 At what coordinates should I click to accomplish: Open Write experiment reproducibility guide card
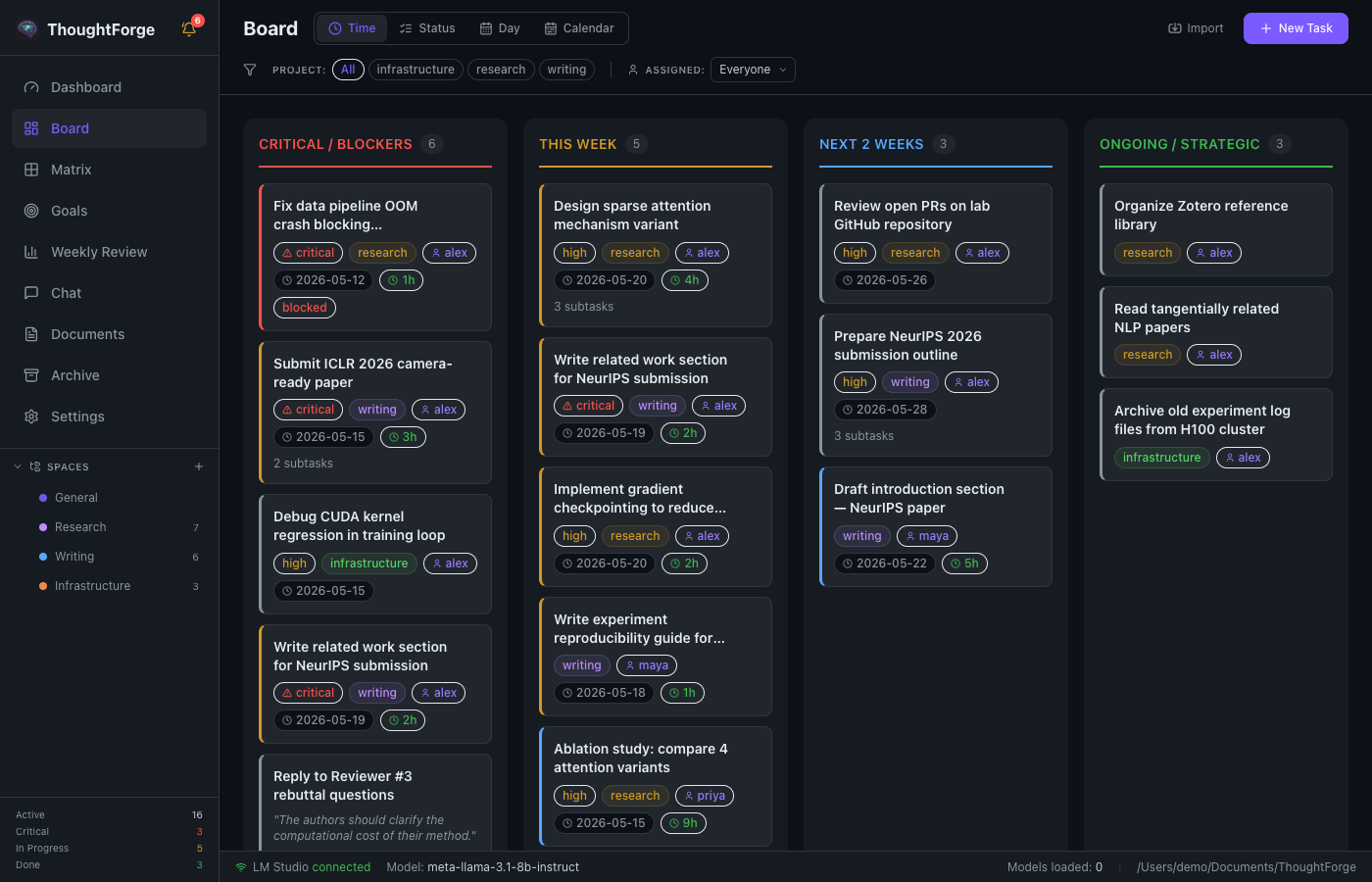tap(656, 657)
